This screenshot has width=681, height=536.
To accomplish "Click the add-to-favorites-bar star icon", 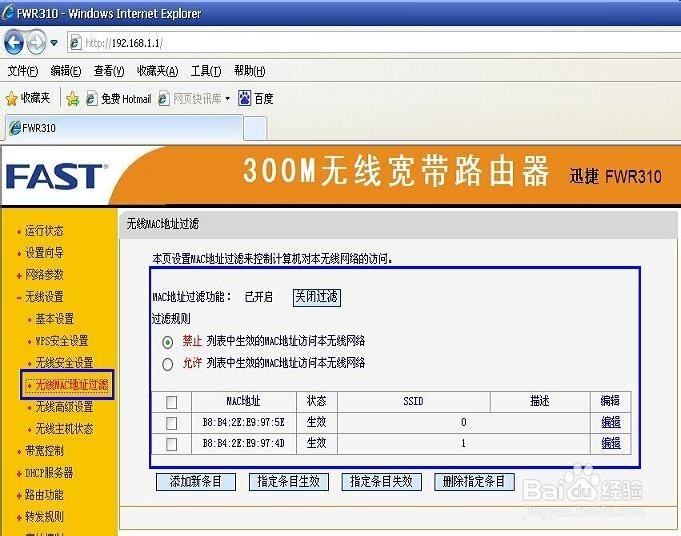I will tap(73, 99).
